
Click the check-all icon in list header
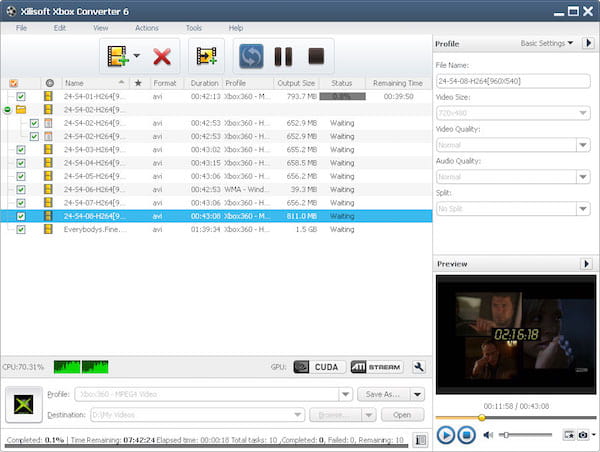pos(13,83)
